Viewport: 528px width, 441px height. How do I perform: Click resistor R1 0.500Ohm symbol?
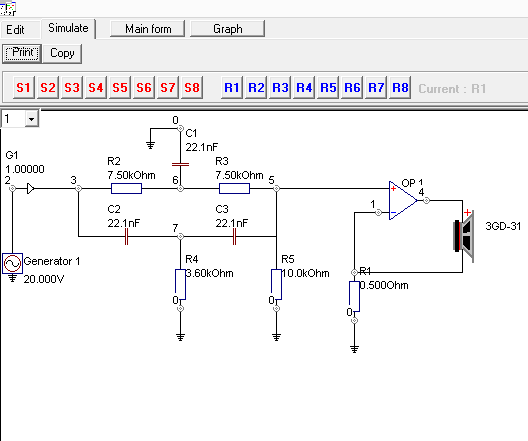[x=354, y=297]
